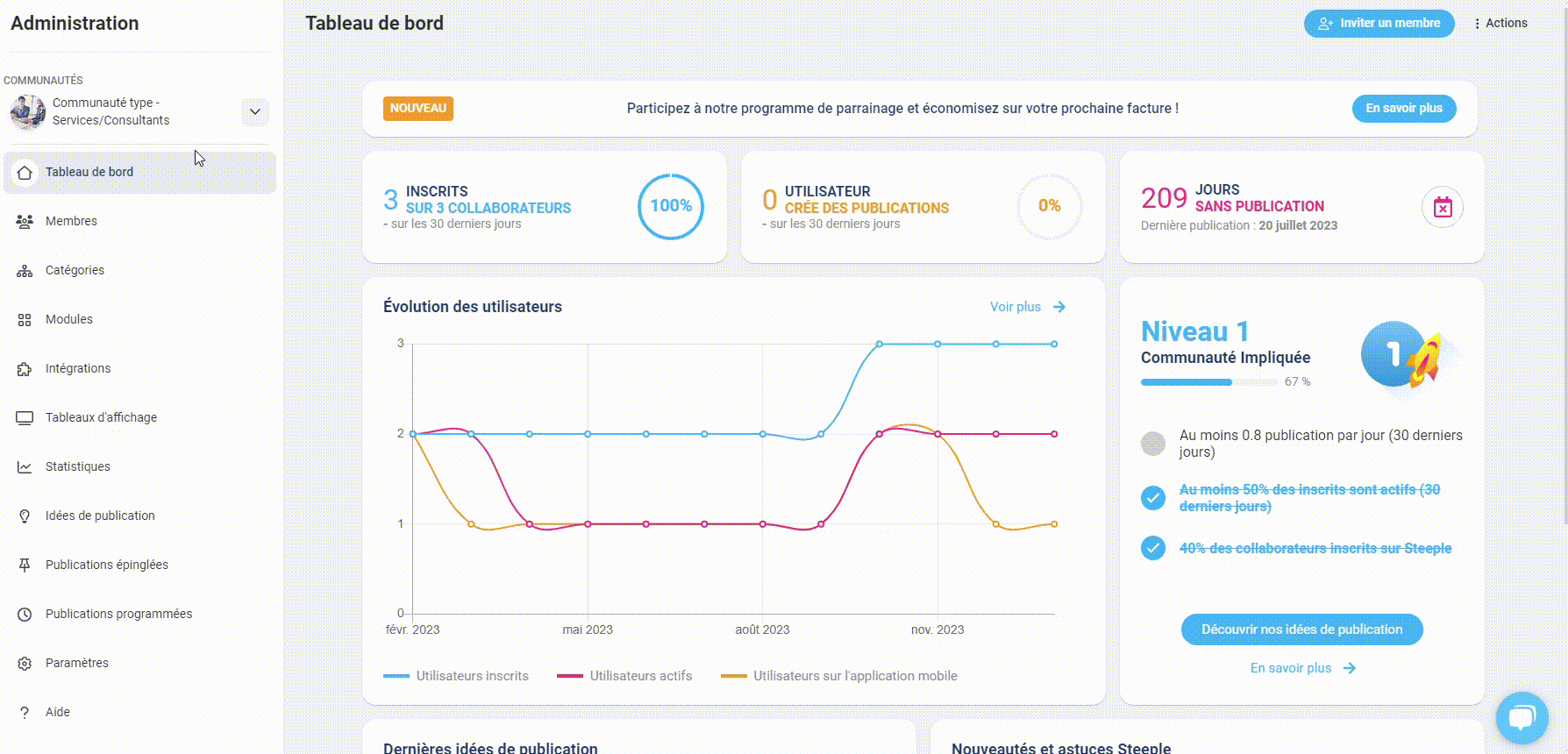Select the Intégrations puzzle icon
Screen dimensions: 1568x754
click(25, 369)
